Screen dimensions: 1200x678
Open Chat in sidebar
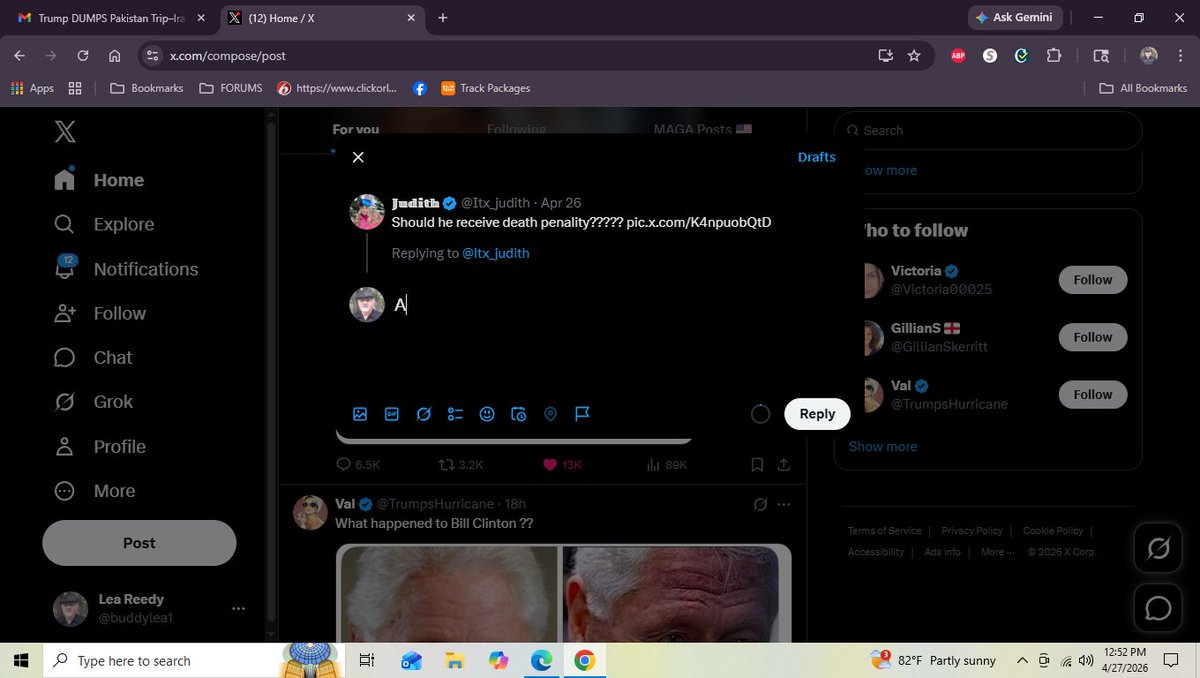(x=94, y=357)
